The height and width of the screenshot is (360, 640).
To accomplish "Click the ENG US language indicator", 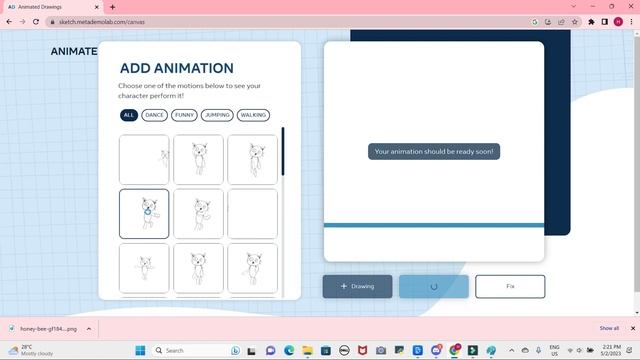I will 554,351.
